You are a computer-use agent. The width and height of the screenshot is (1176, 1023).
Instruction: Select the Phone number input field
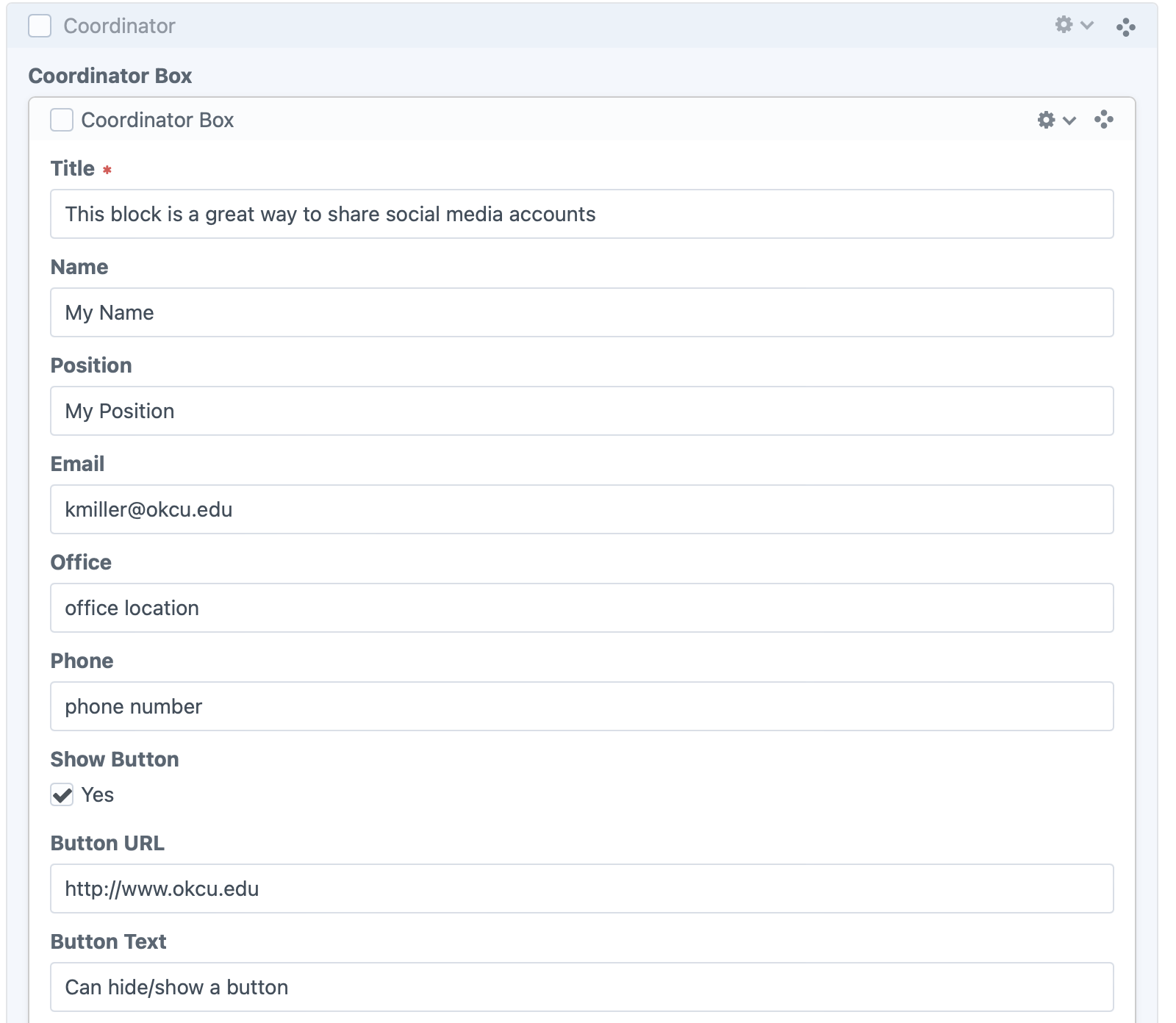pyautogui.click(x=581, y=706)
